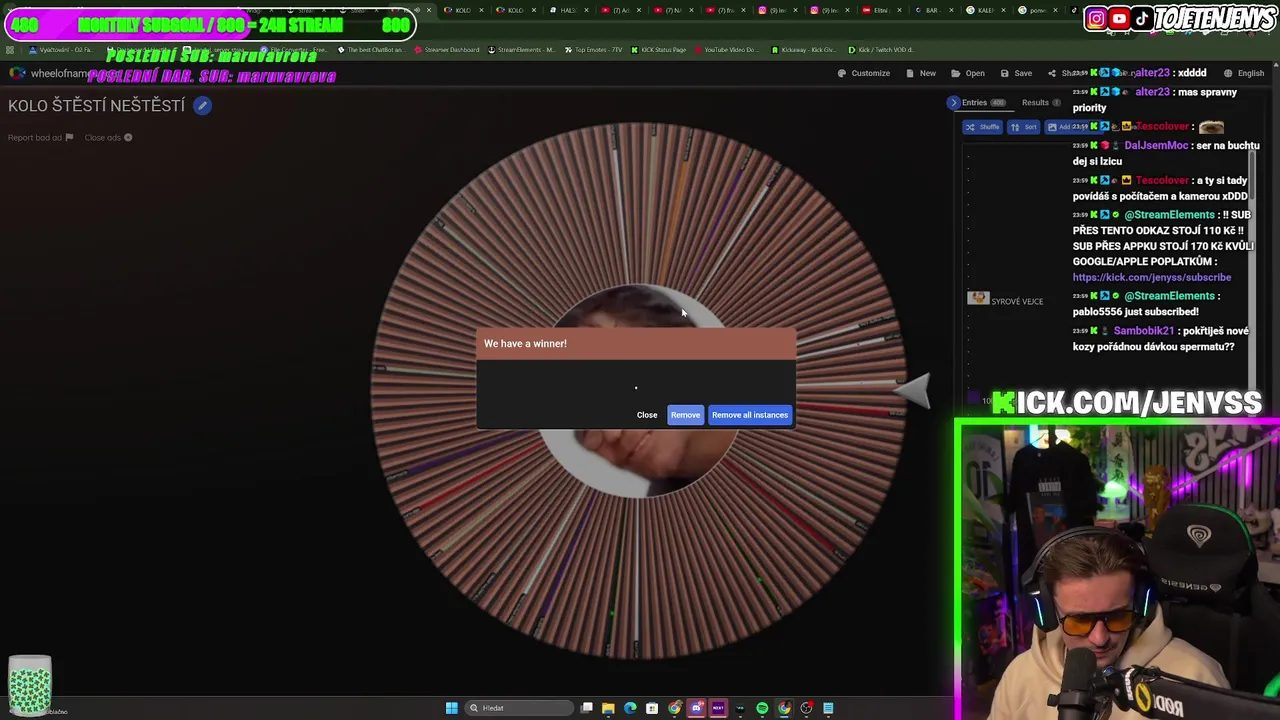Image resolution: width=1280 pixels, height=720 pixels.
Task: Click The best ChatBot bookmark
Action: 371,49
